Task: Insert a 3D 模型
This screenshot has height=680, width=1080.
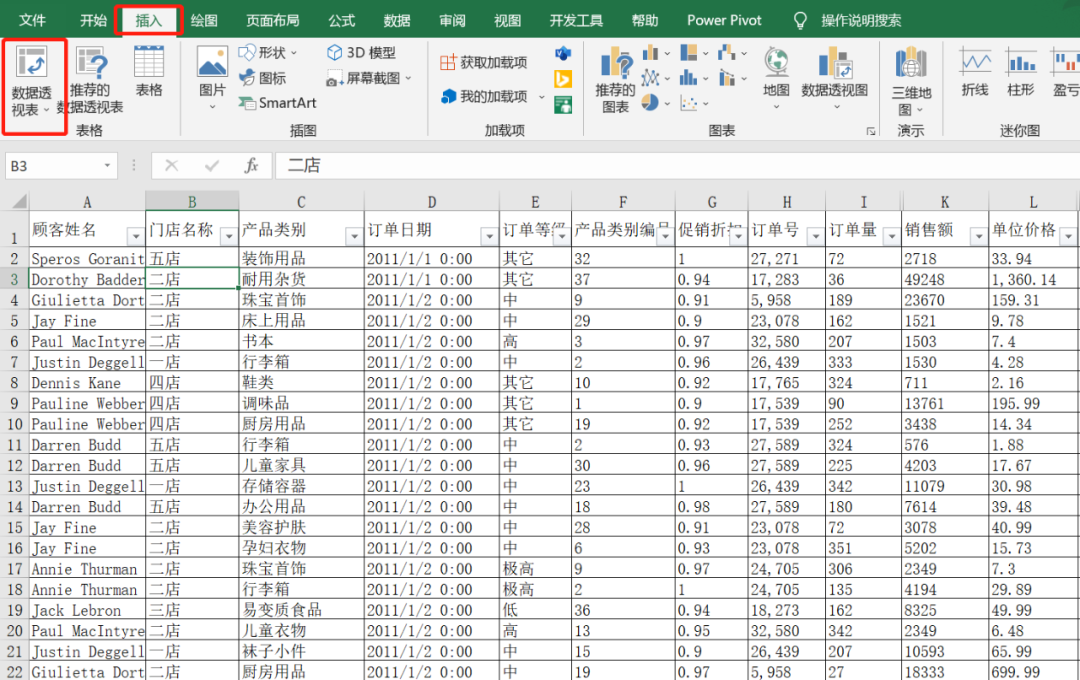Action: (362, 53)
